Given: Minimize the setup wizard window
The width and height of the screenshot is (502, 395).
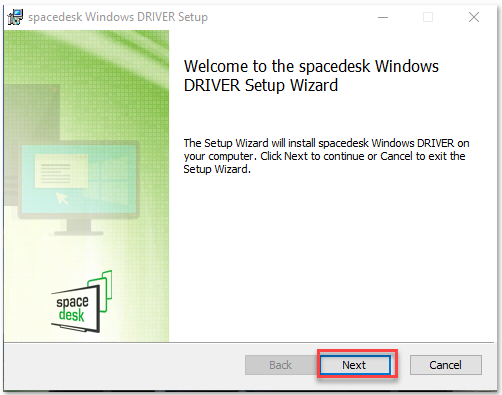Looking at the screenshot, I should coord(383,17).
